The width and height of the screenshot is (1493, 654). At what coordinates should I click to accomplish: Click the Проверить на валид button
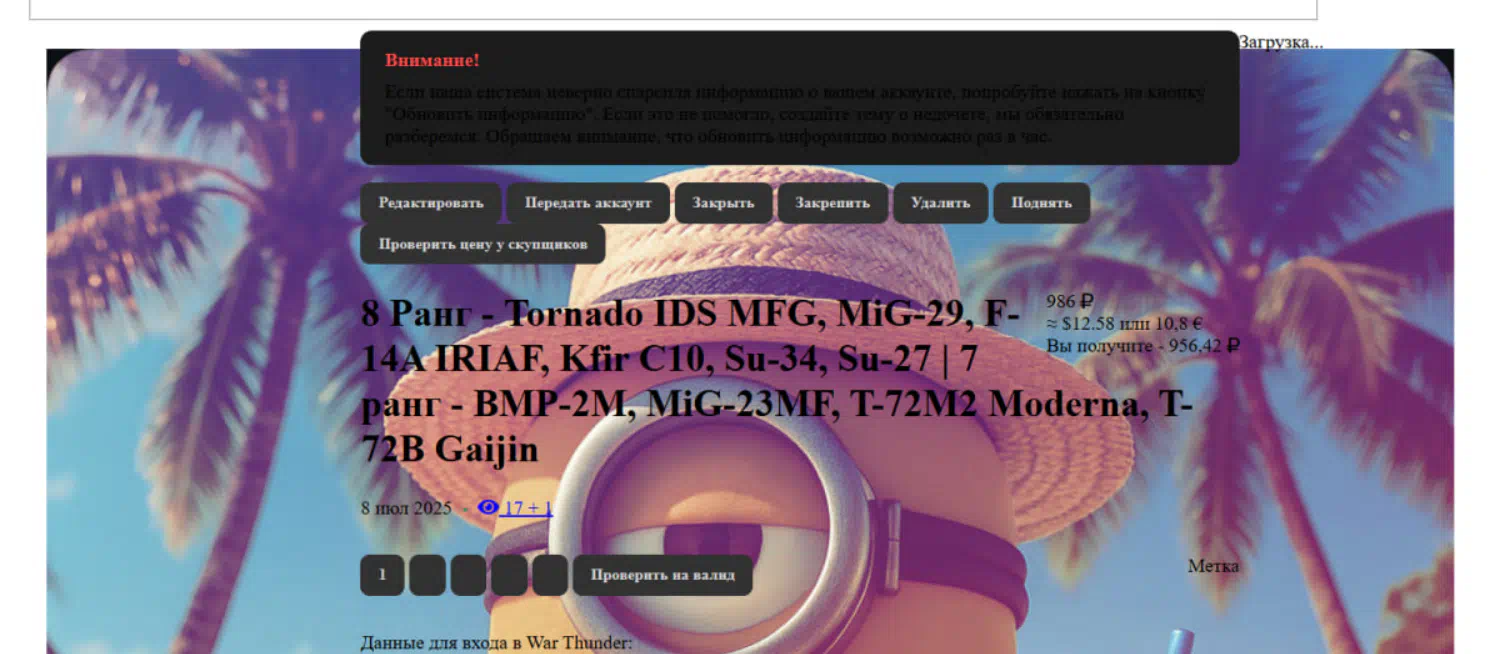662,575
